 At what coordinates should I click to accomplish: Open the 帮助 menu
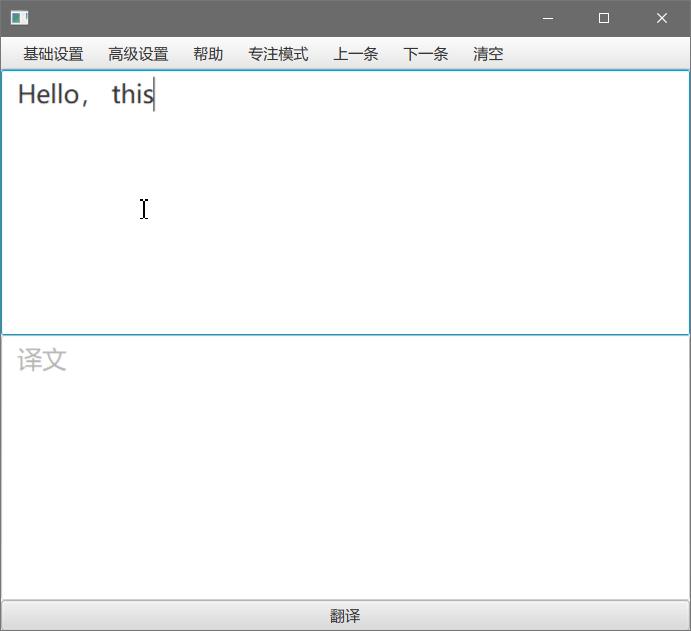pos(208,54)
